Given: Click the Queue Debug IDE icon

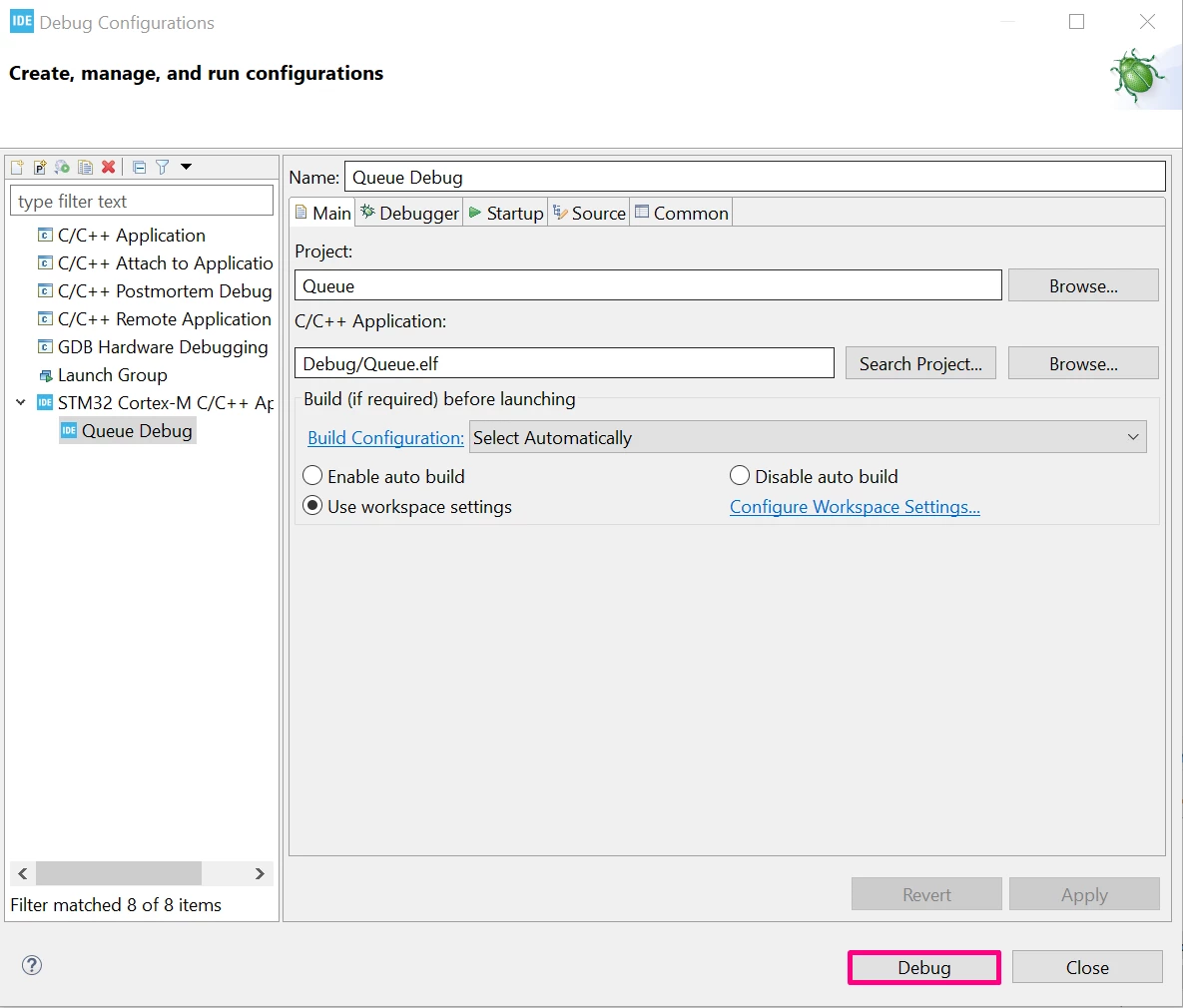Looking at the screenshot, I should point(69,430).
